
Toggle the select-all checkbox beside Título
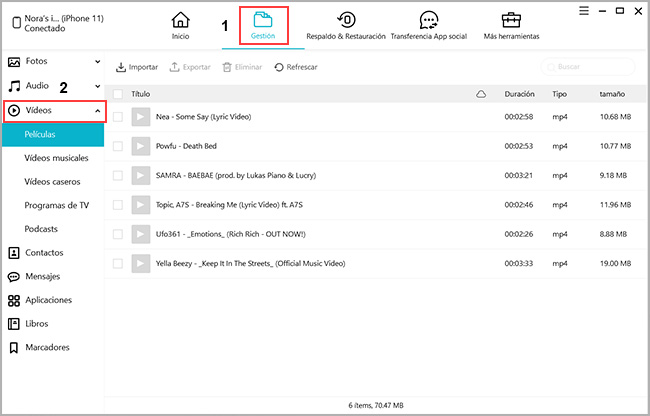pos(118,94)
